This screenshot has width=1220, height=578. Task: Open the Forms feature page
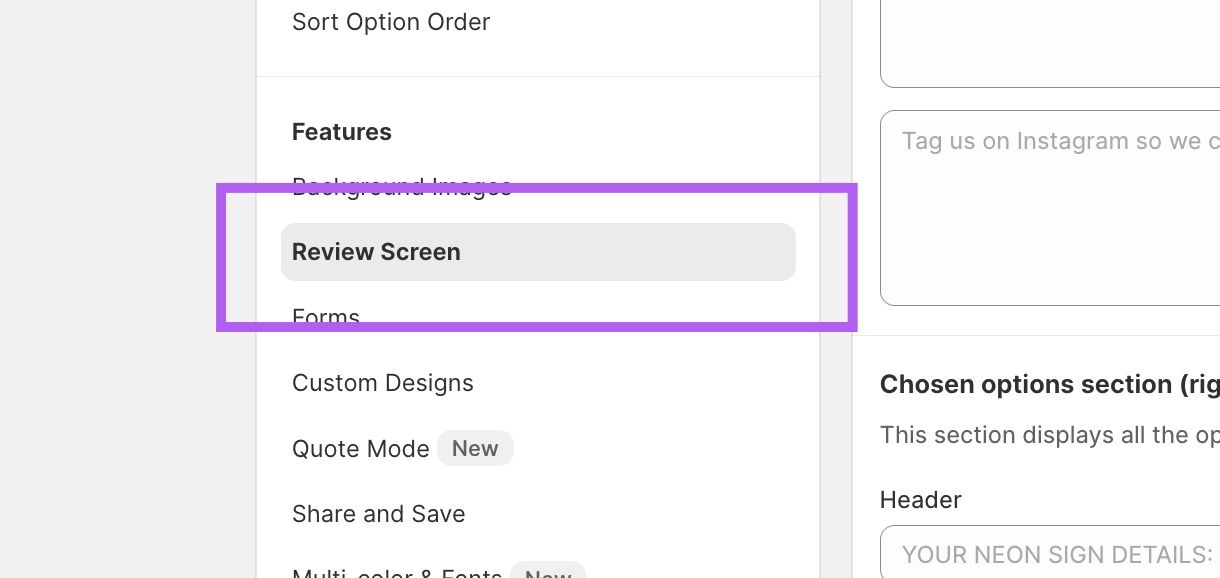point(325,314)
